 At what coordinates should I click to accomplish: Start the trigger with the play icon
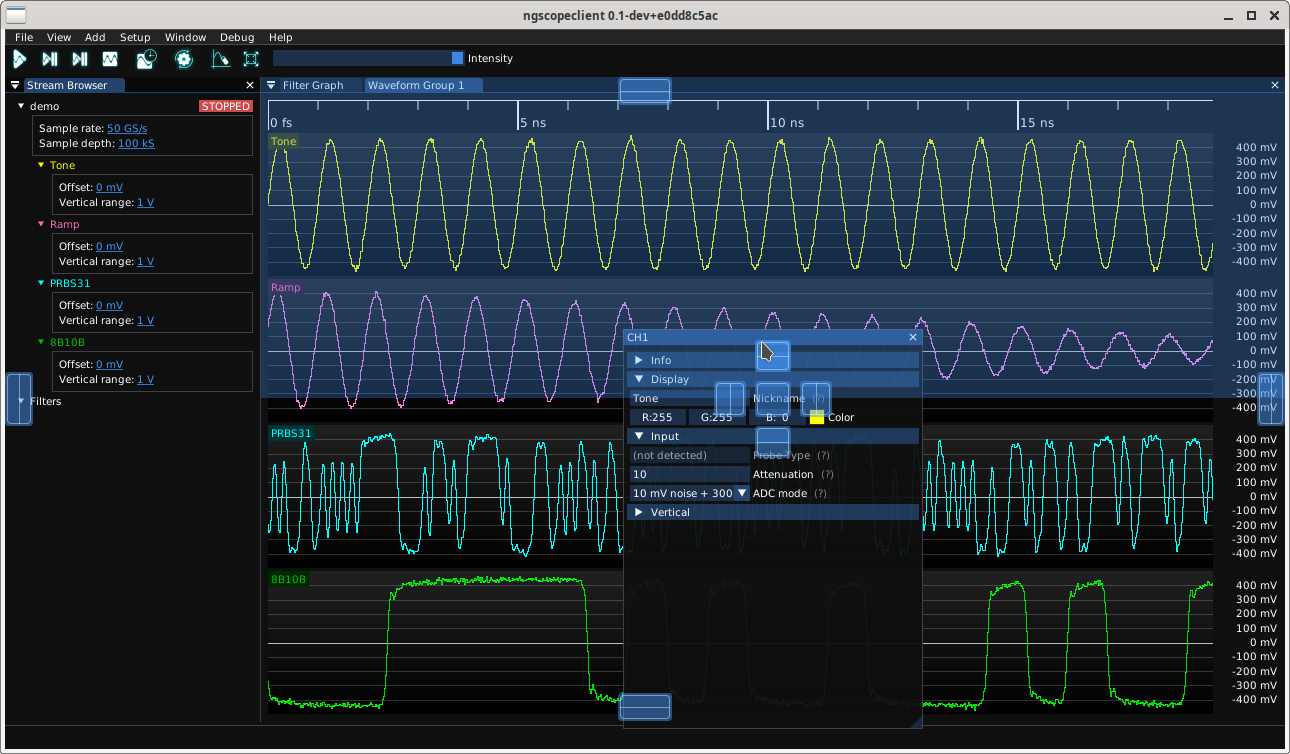20,59
